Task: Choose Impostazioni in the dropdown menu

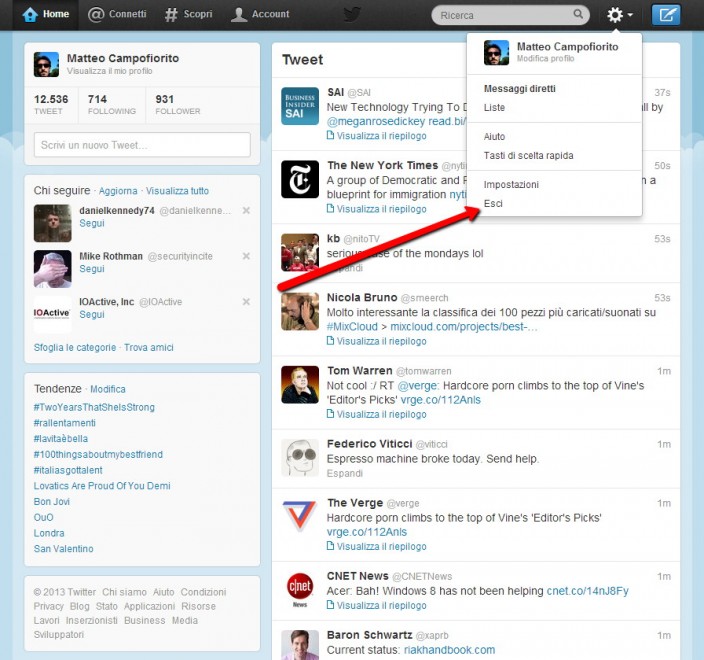Action: pyautogui.click(x=511, y=185)
